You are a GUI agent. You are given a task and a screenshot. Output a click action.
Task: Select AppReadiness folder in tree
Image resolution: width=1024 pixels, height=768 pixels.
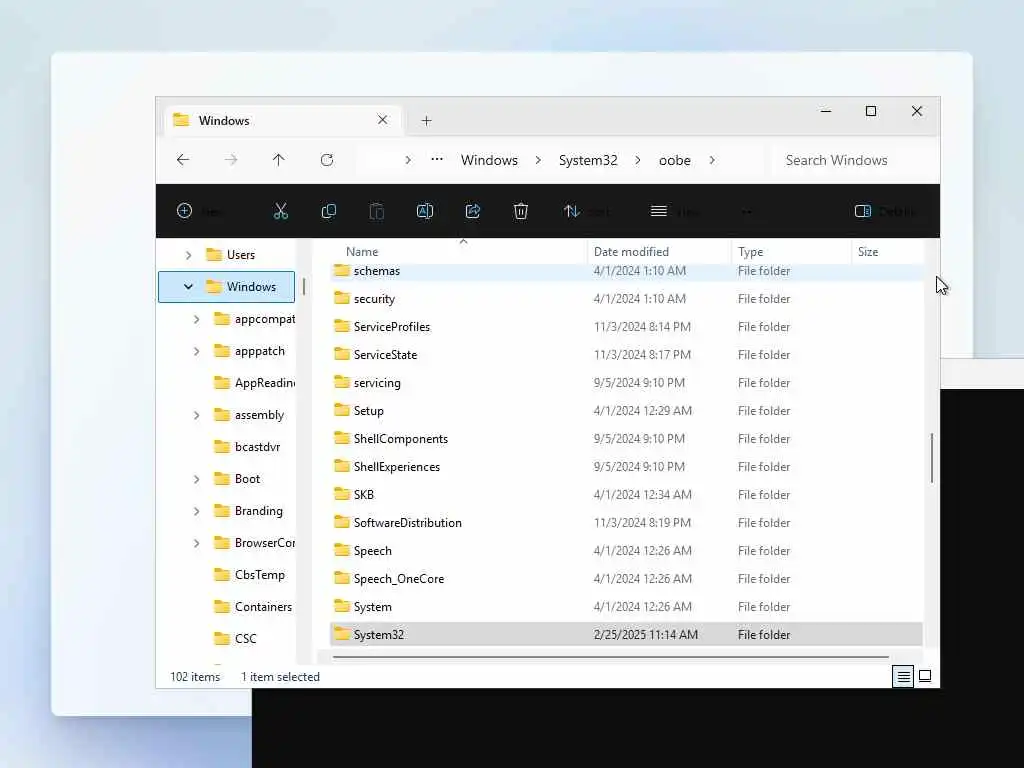click(x=255, y=383)
